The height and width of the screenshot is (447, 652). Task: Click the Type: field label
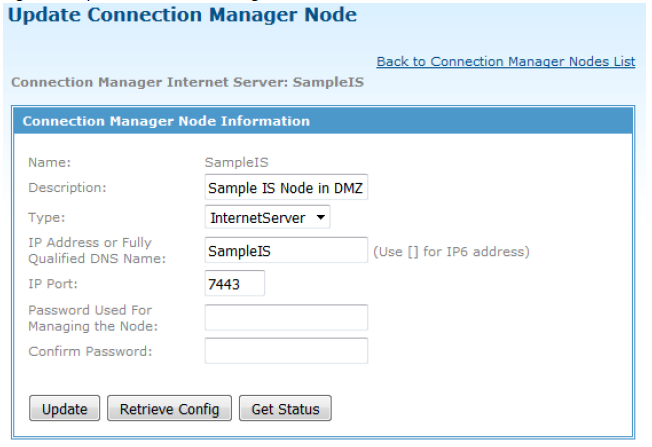pyautogui.click(x=47, y=217)
